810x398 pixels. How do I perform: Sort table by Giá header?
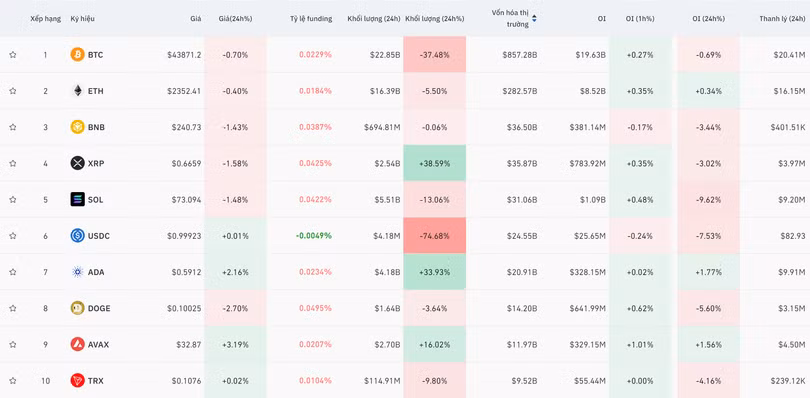(196, 19)
